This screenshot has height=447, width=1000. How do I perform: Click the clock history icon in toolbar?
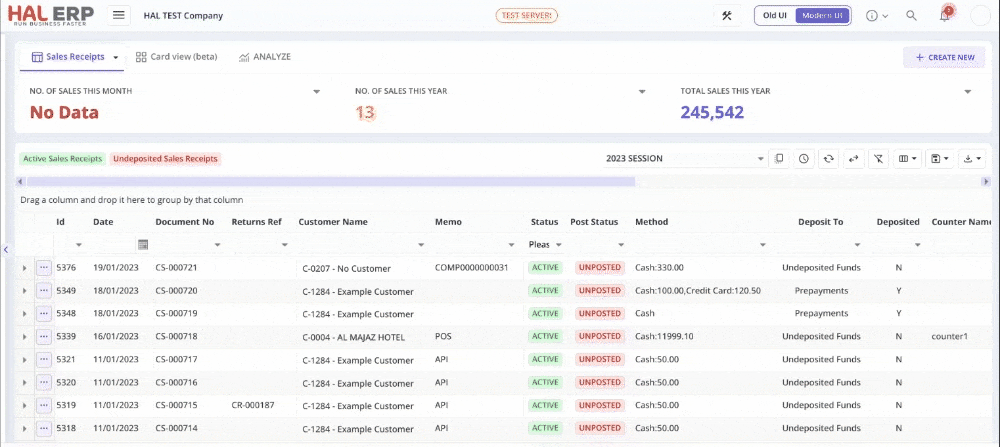coord(804,159)
